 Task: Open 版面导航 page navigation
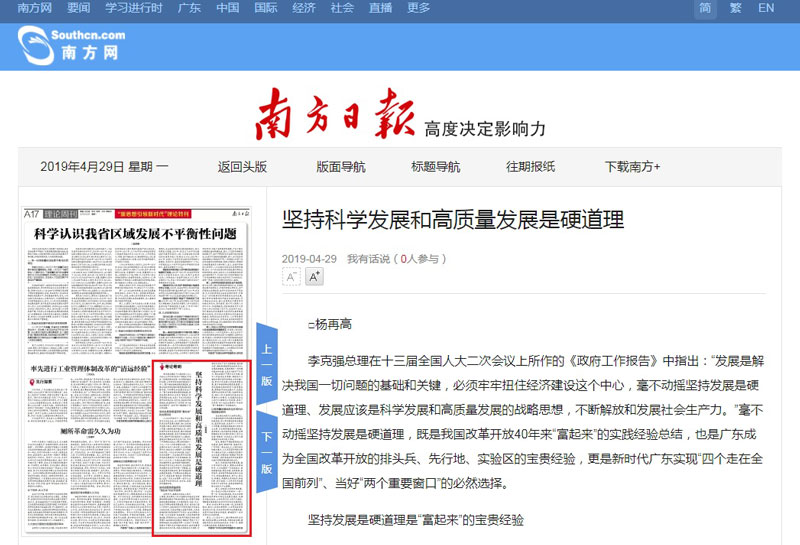coord(341,167)
